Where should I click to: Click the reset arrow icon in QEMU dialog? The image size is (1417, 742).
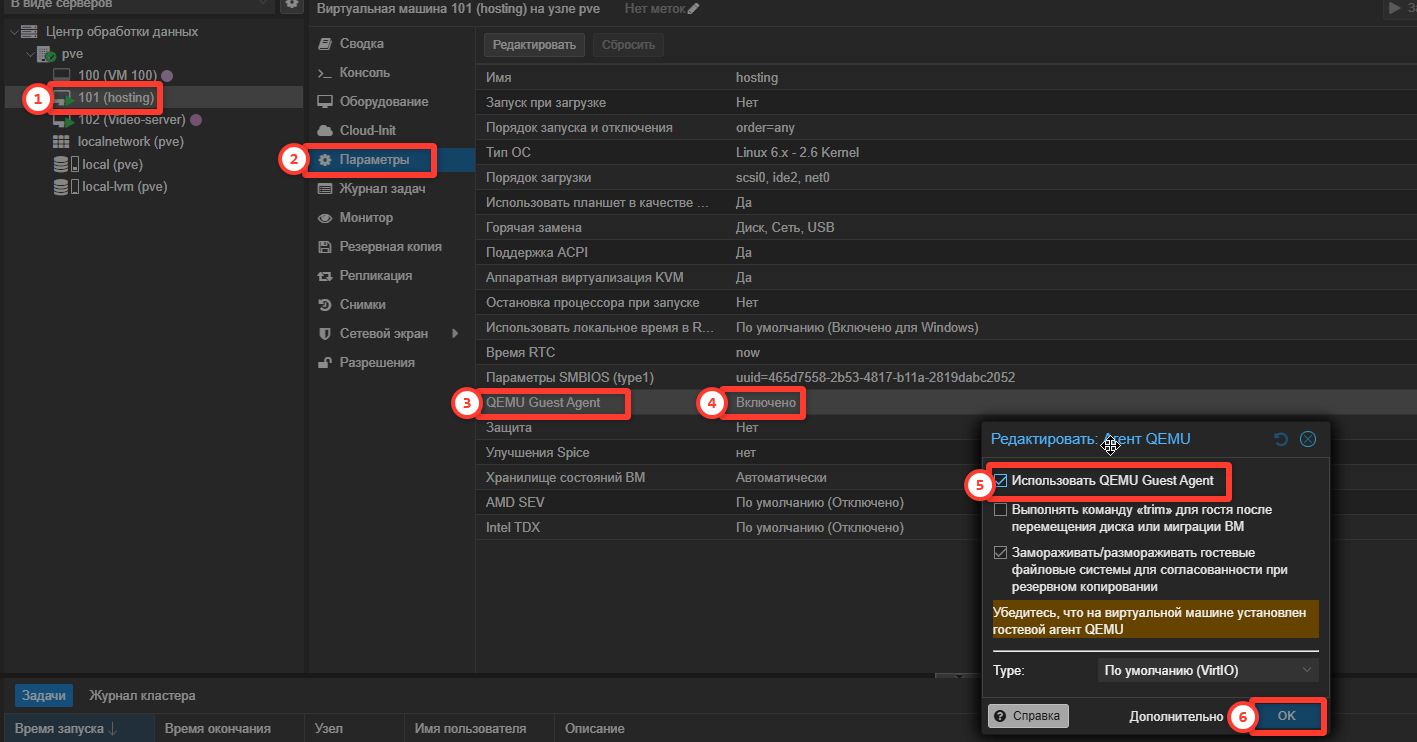click(x=1281, y=439)
